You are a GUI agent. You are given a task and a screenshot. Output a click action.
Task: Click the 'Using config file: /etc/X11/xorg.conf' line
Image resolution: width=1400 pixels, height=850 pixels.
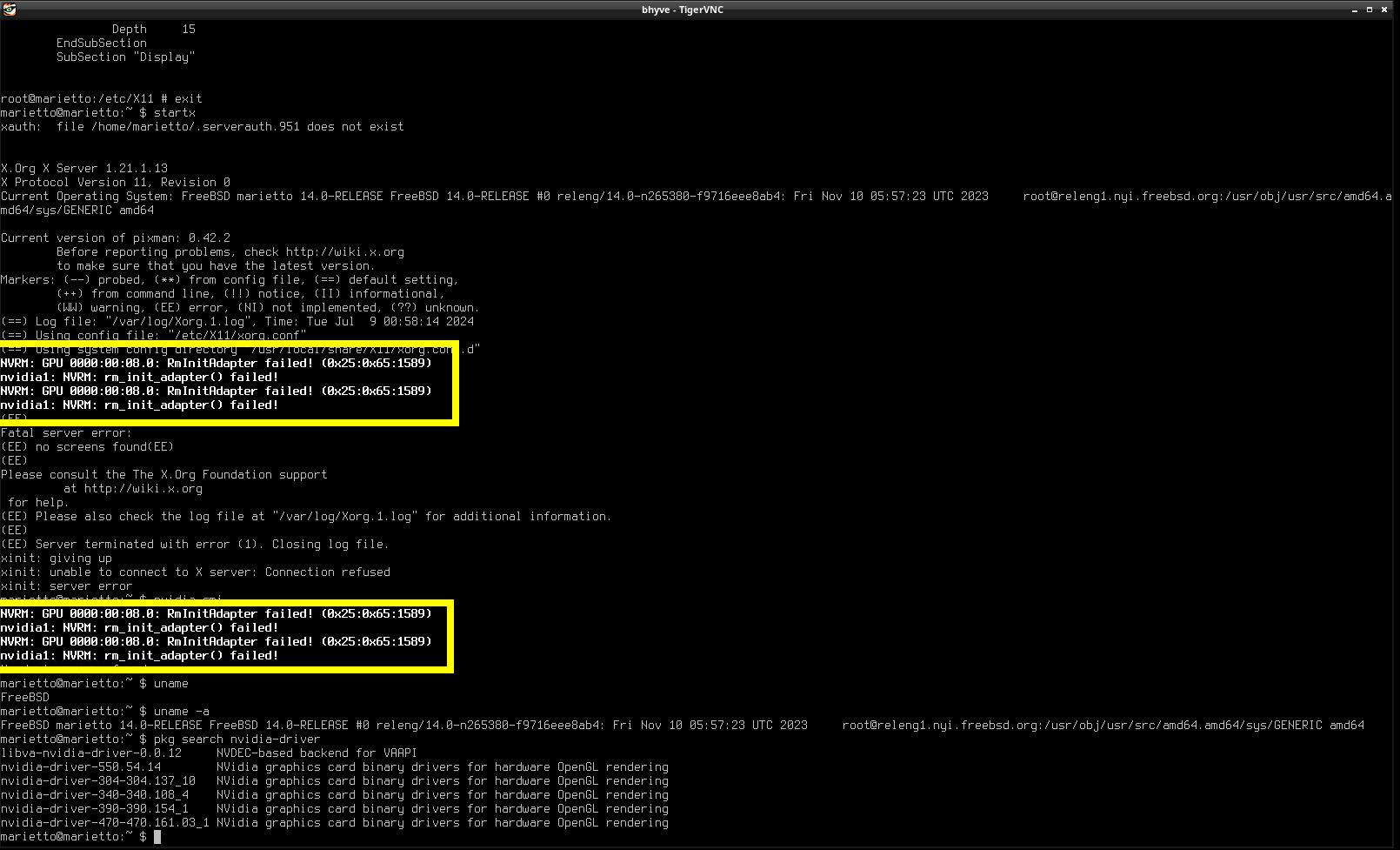tap(154, 336)
